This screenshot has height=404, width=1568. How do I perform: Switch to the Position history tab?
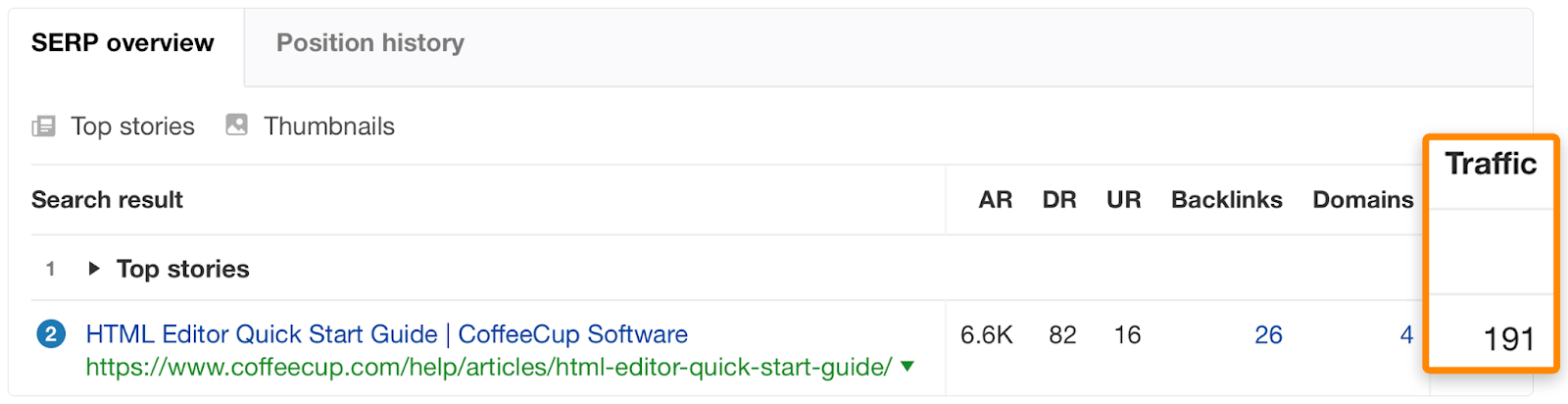(x=369, y=43)
